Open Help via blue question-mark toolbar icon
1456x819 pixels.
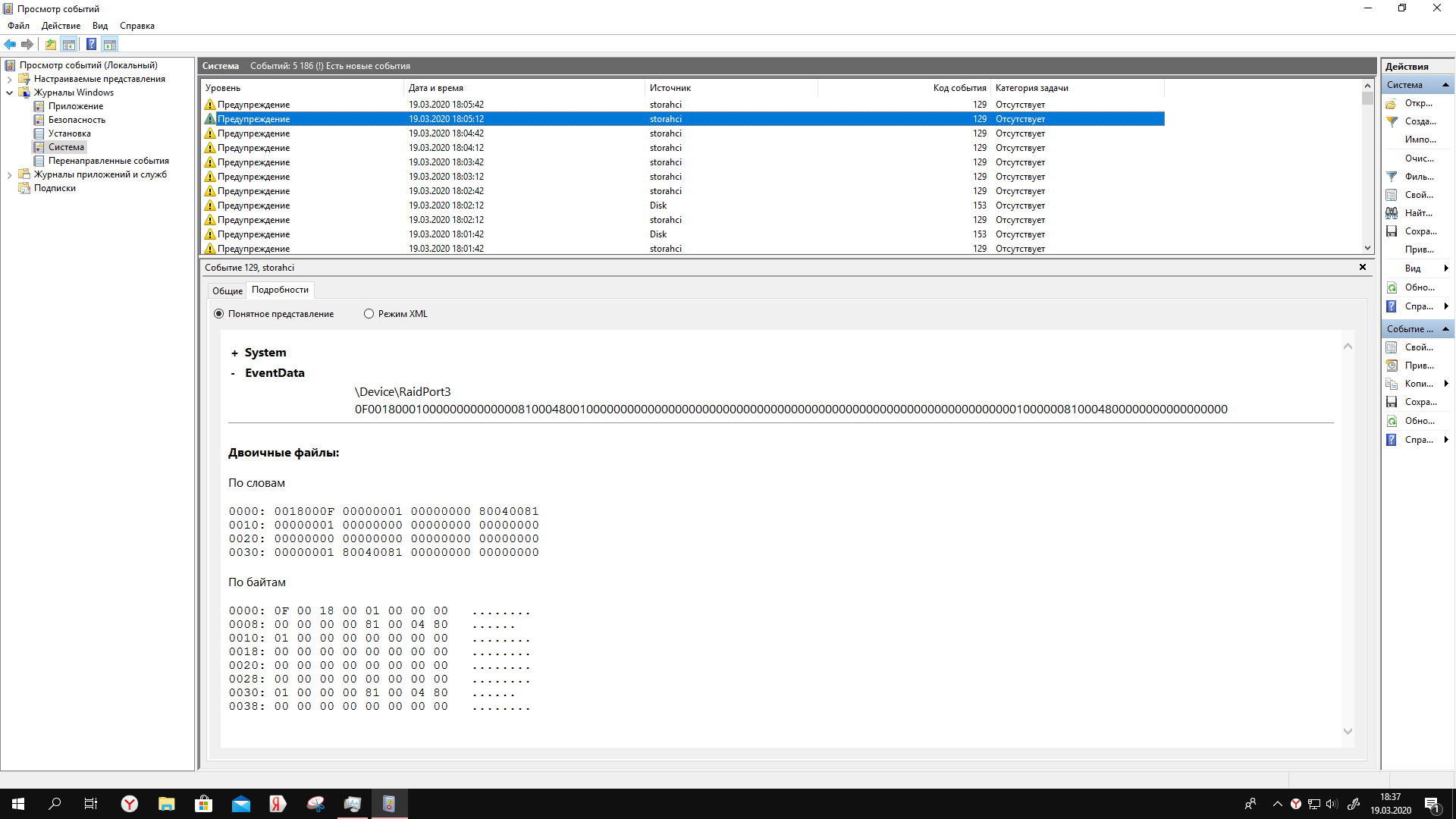coord(92,44)
